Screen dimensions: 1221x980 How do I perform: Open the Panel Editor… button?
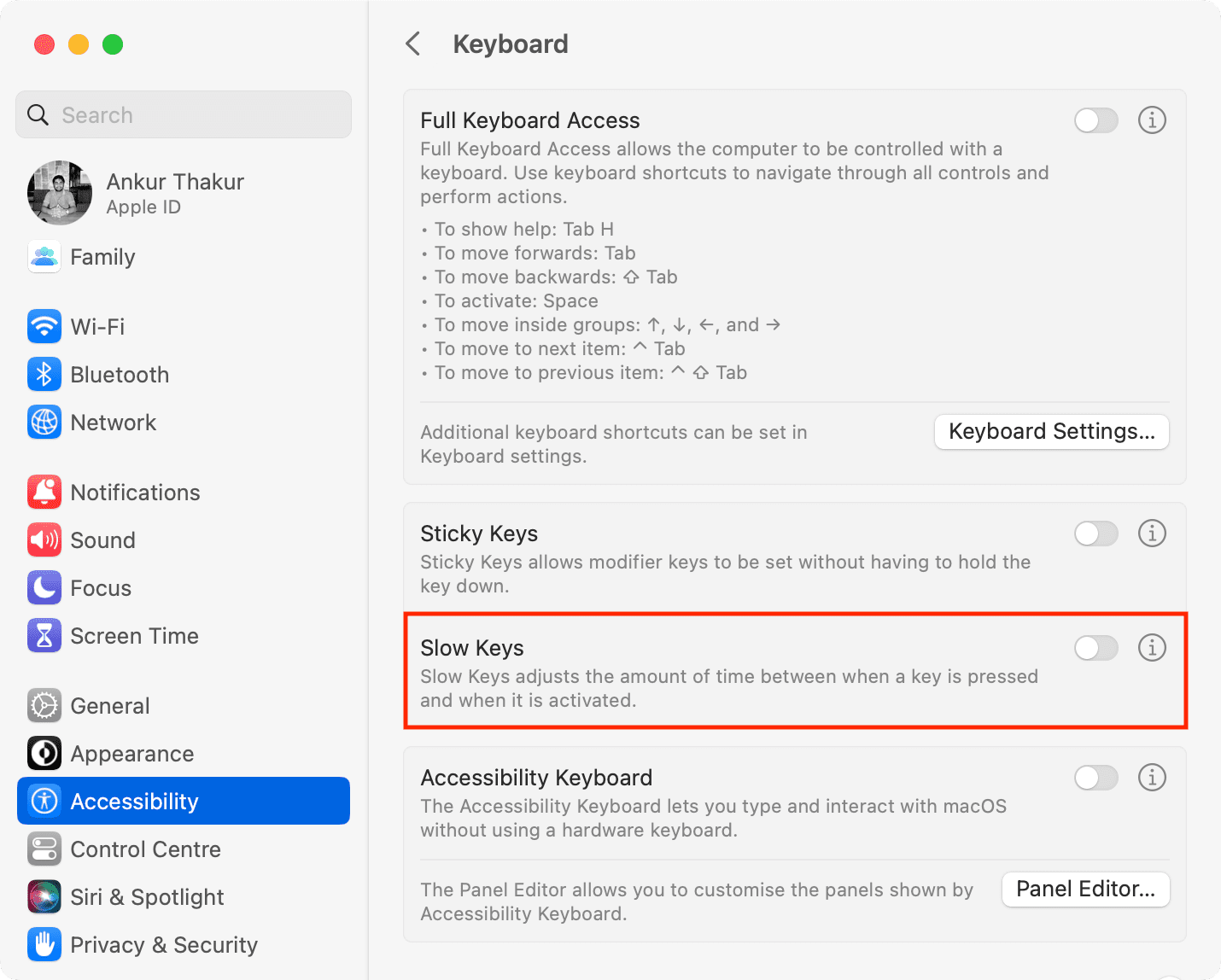click(x=1085, y=890)
